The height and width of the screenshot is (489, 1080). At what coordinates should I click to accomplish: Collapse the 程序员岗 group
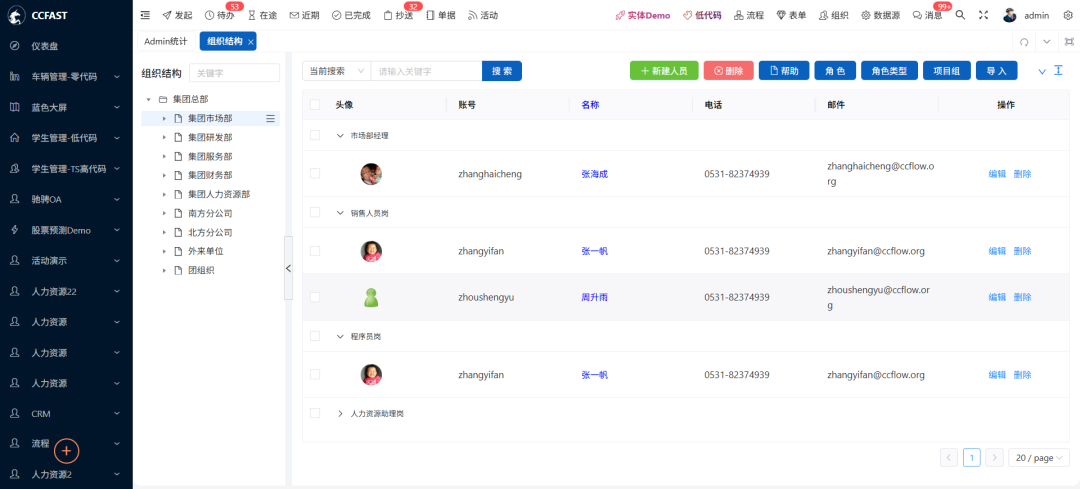(340, 337)
